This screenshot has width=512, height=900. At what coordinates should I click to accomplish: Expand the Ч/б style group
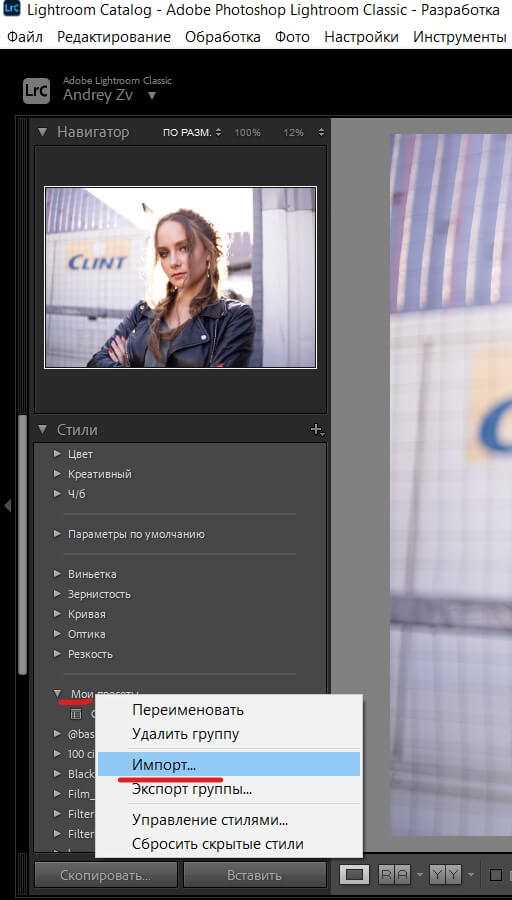tap(57, 494)
